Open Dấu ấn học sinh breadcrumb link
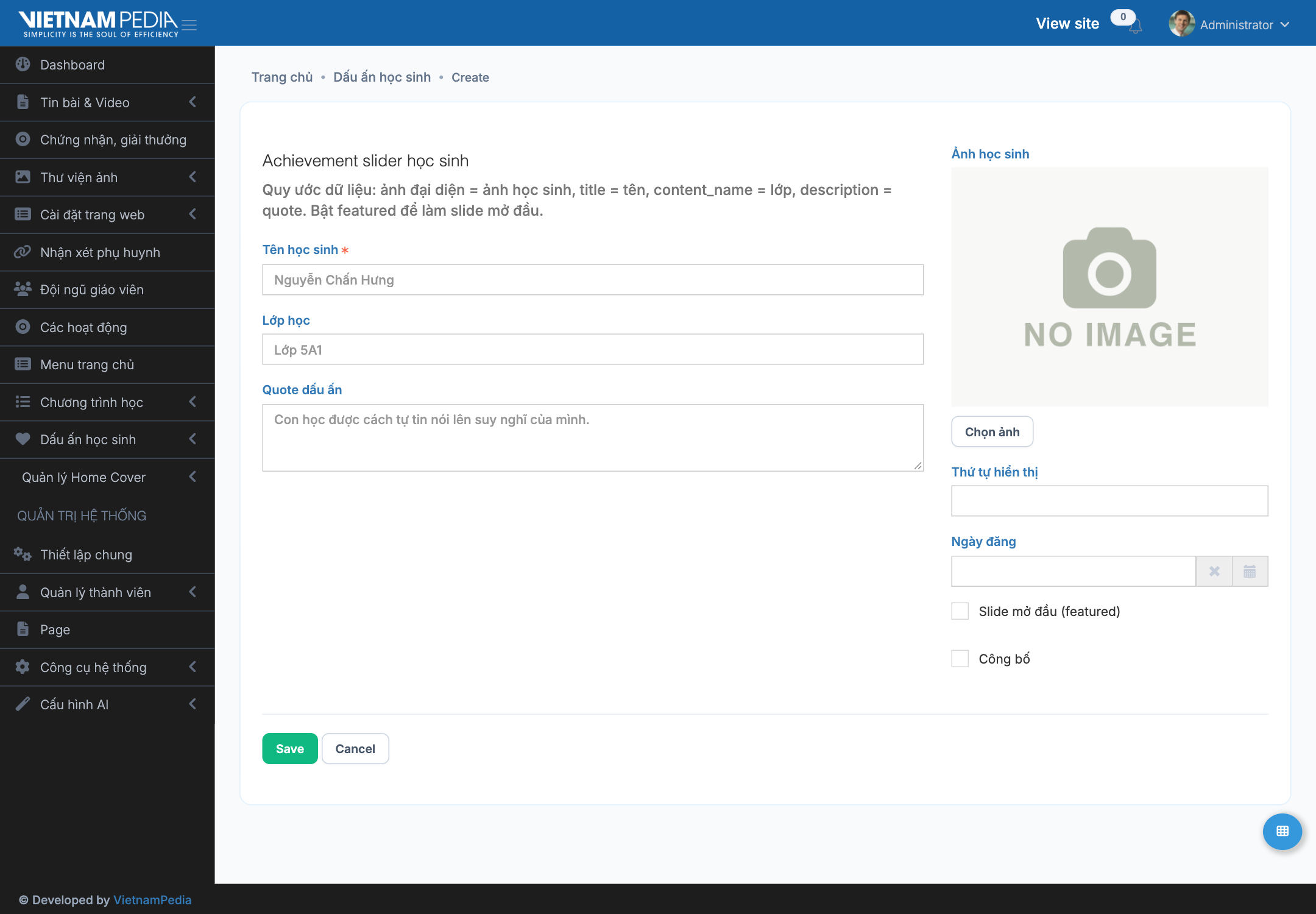 [x=382, y=77]
